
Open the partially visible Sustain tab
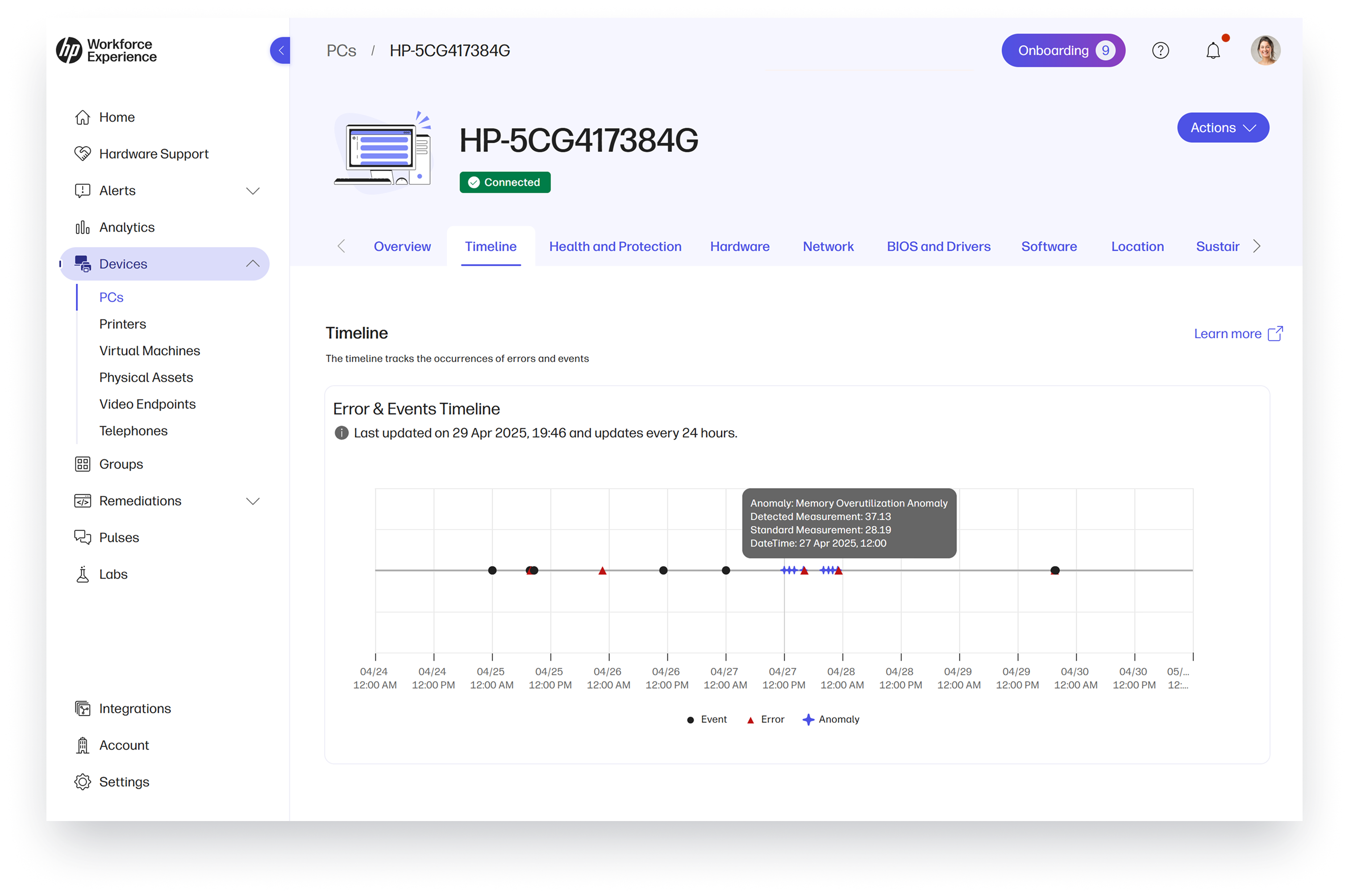[1217, 246]
